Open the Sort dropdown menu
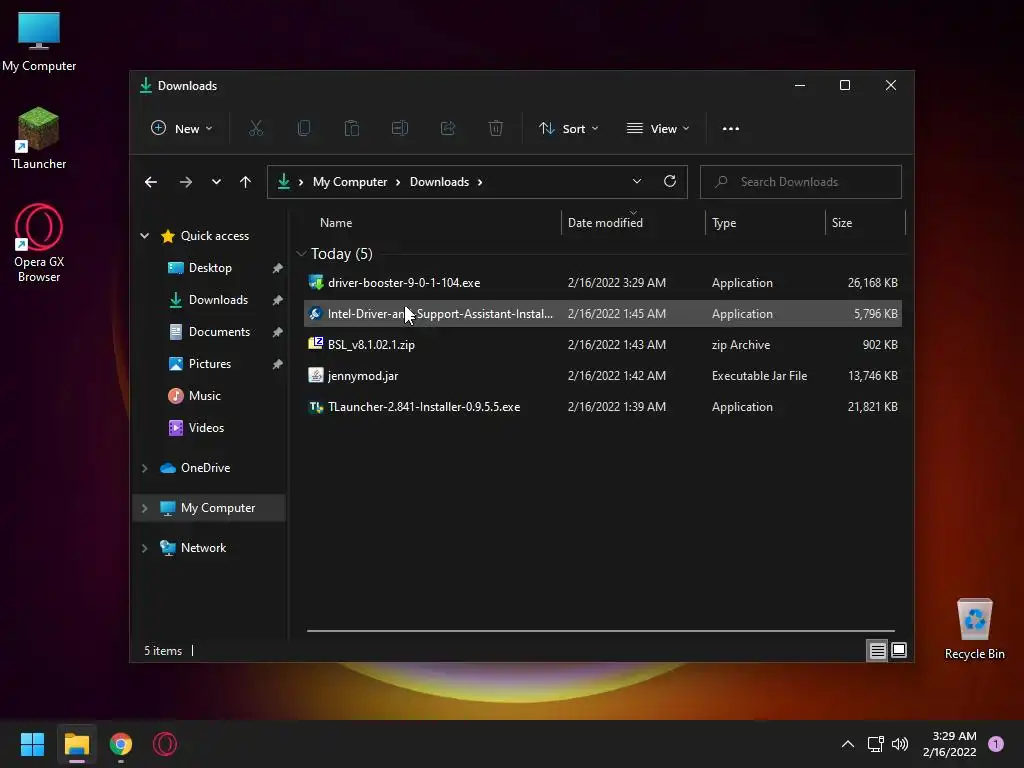The image size is (1024, 768). click(569, 129)
